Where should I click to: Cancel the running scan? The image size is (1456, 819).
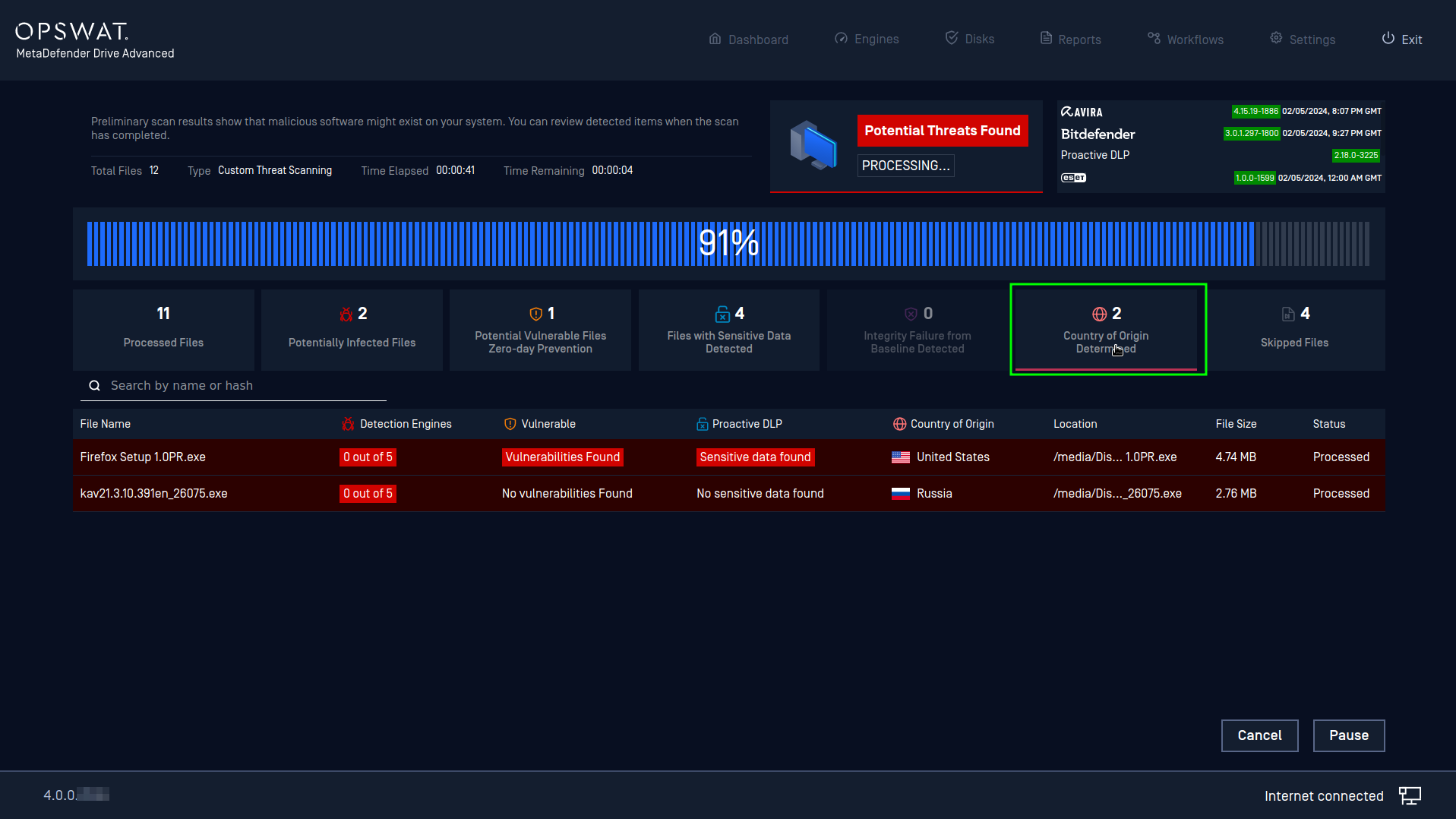click(1259, 735)
